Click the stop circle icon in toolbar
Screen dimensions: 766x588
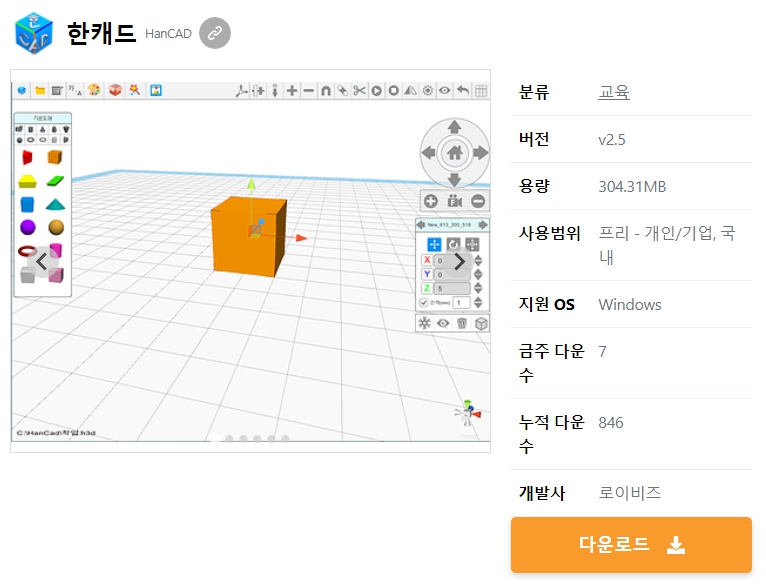click(393, 90)
